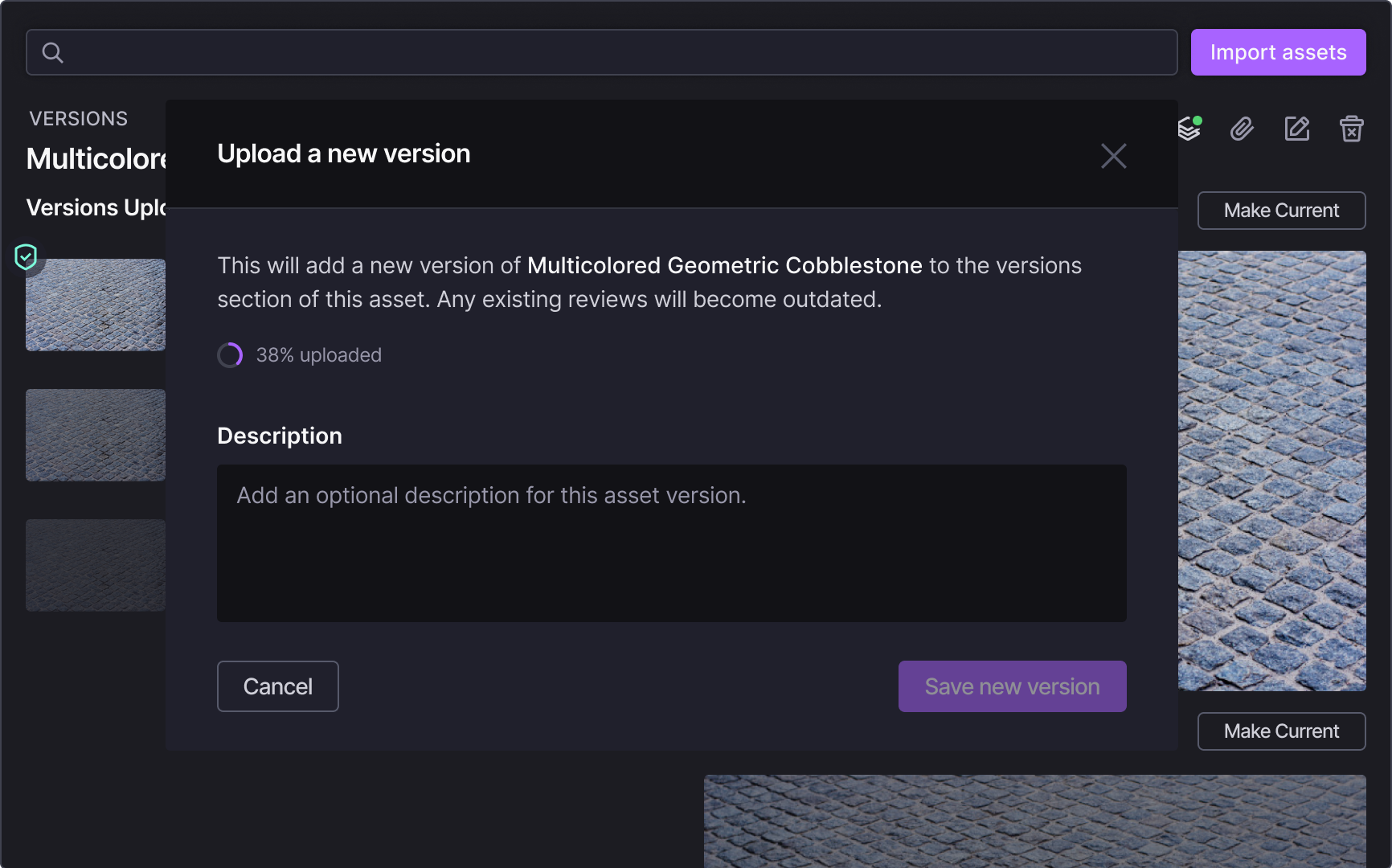Edit the asset using the pencil icon
Image resolution: width=1392 pixels, height=868 pixels.
tap(1296, 129)
